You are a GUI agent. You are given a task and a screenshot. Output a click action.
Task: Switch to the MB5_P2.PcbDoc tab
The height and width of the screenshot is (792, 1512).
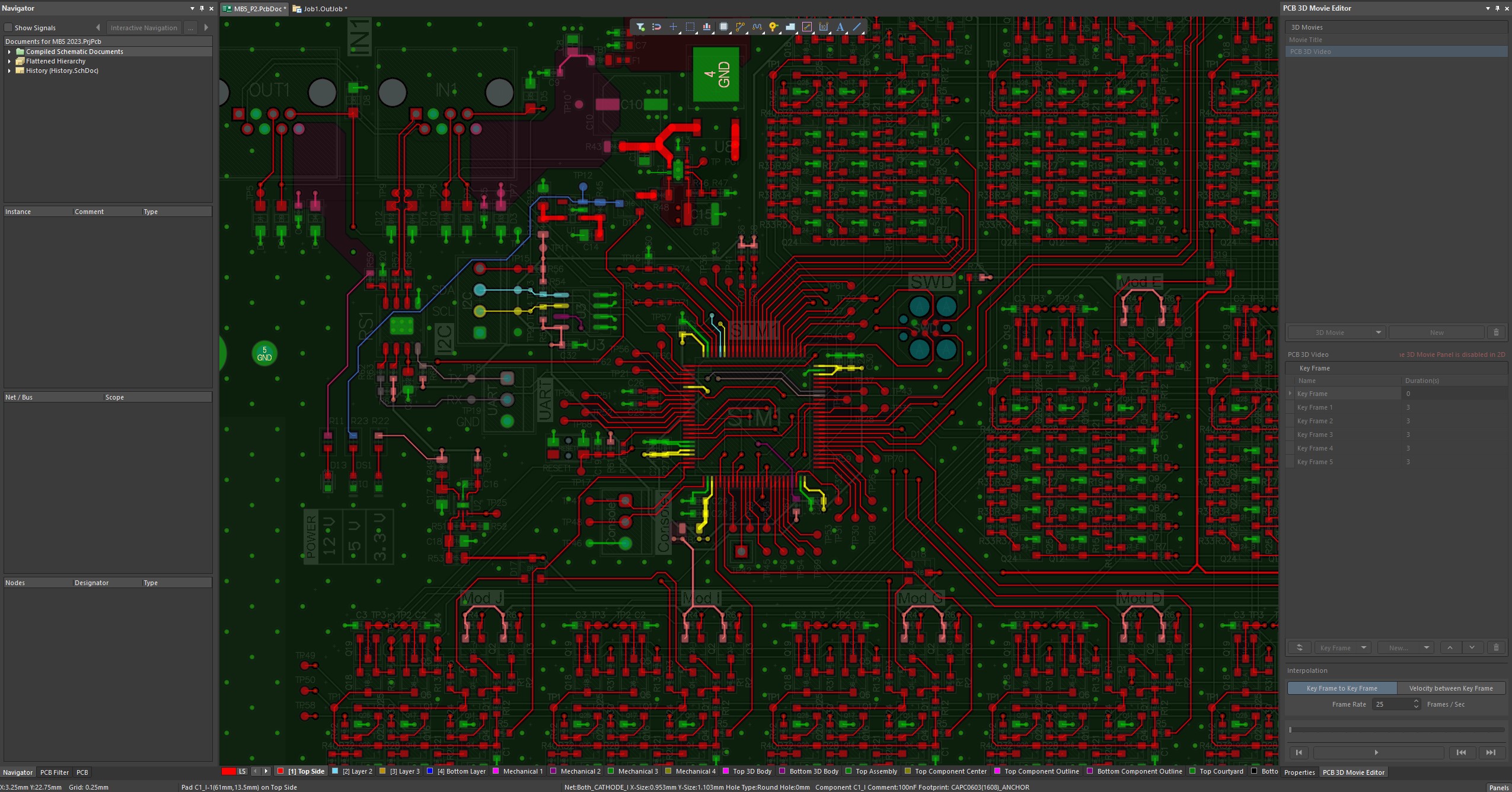[x=254, y=8]
